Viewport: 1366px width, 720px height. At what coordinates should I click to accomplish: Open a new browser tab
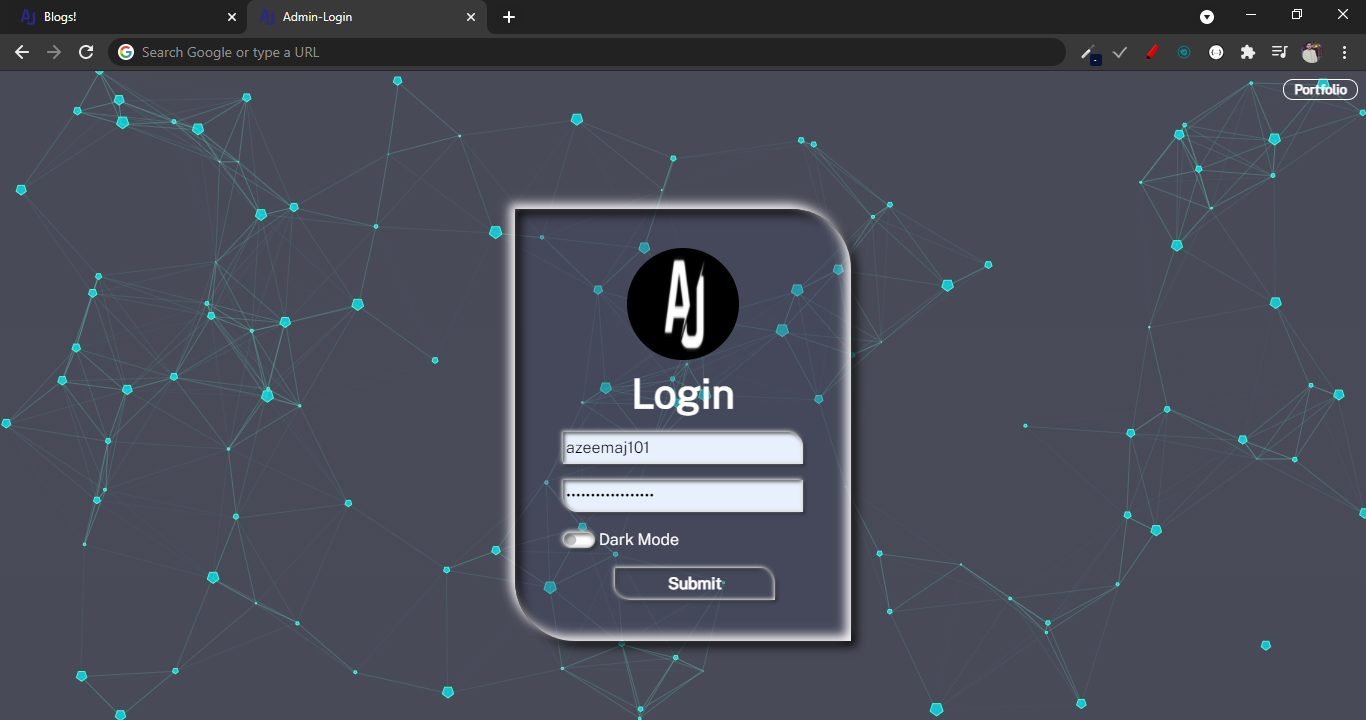509,17
